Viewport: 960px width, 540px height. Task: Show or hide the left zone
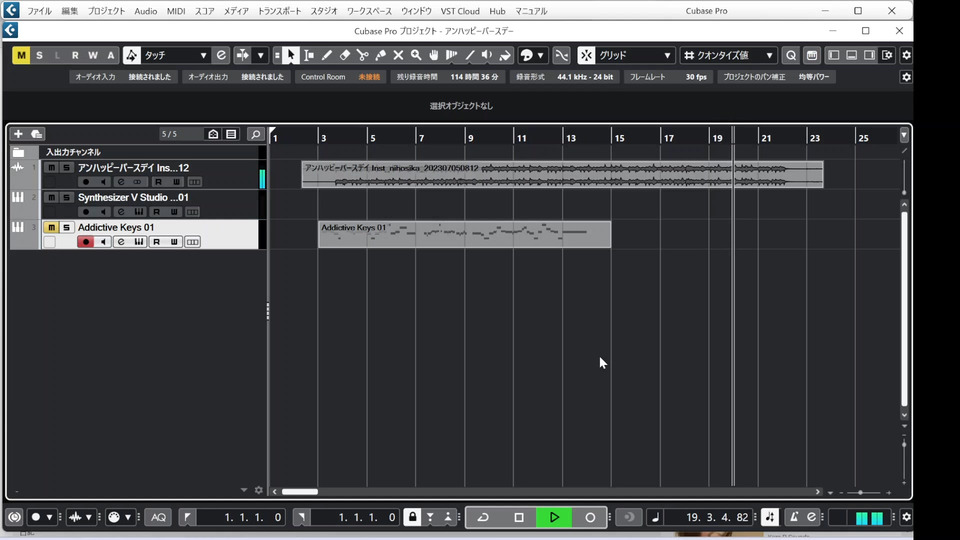(x=834, y=55)
